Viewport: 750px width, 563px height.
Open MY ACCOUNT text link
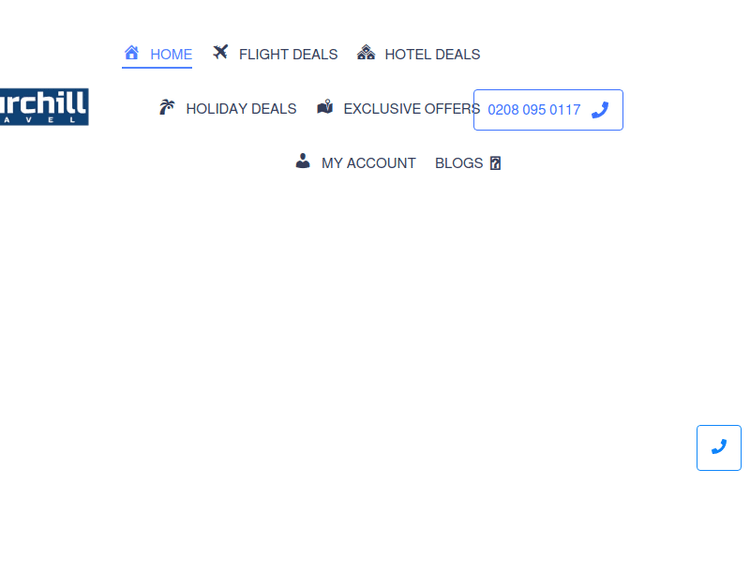[368, 163]
